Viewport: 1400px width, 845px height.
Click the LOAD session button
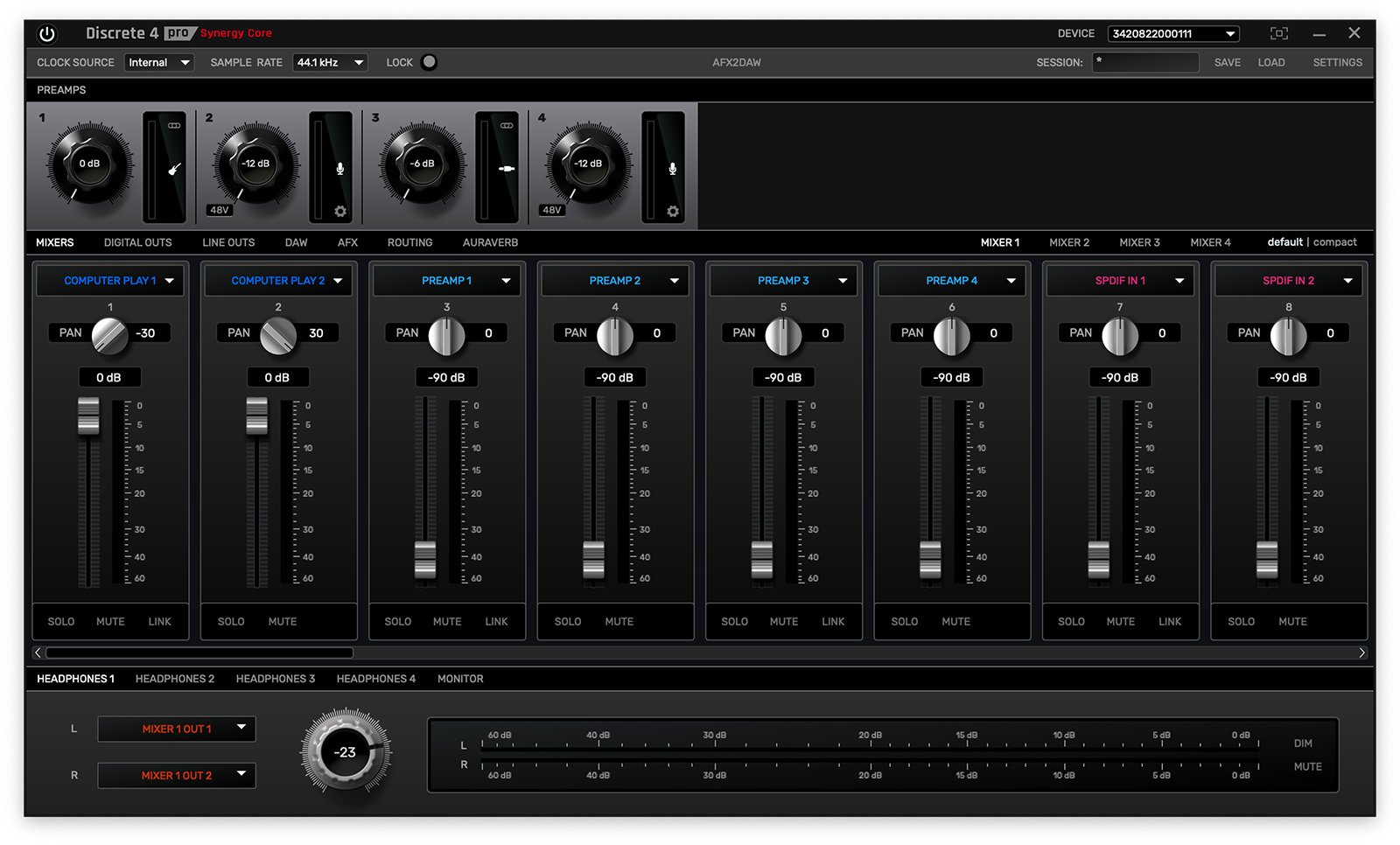1271,62
